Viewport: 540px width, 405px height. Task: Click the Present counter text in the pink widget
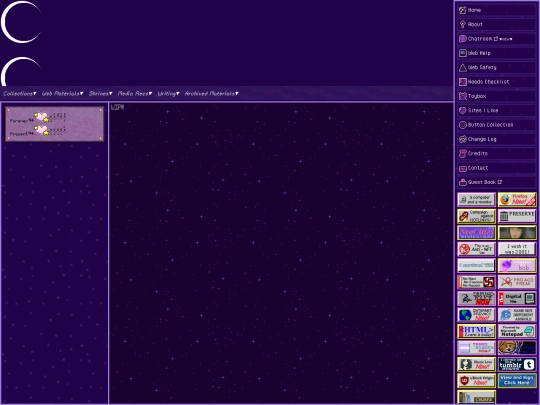(22, 134)
